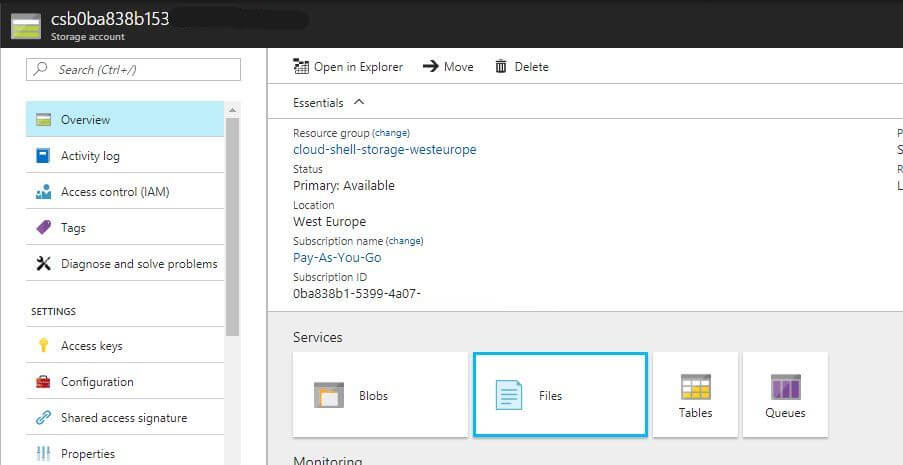Click the Properties bars icon

click(43, 454)
